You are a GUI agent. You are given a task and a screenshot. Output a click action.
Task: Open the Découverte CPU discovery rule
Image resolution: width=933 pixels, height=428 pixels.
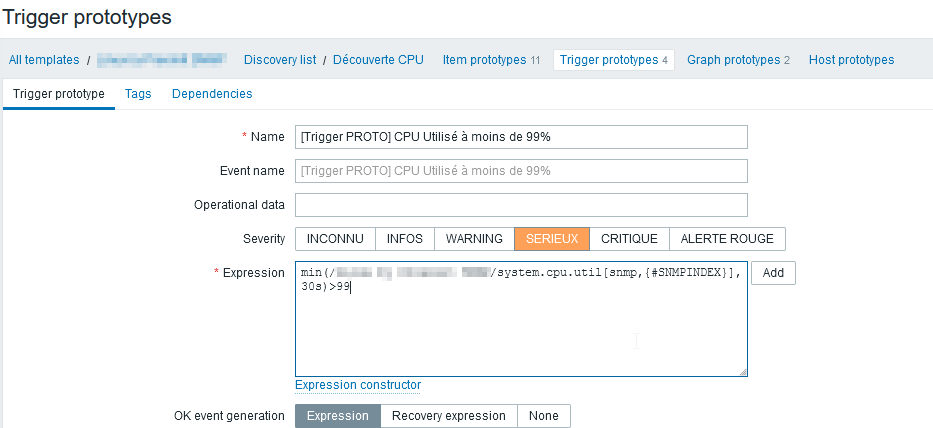pyautogui.click(x=378, y=60)
